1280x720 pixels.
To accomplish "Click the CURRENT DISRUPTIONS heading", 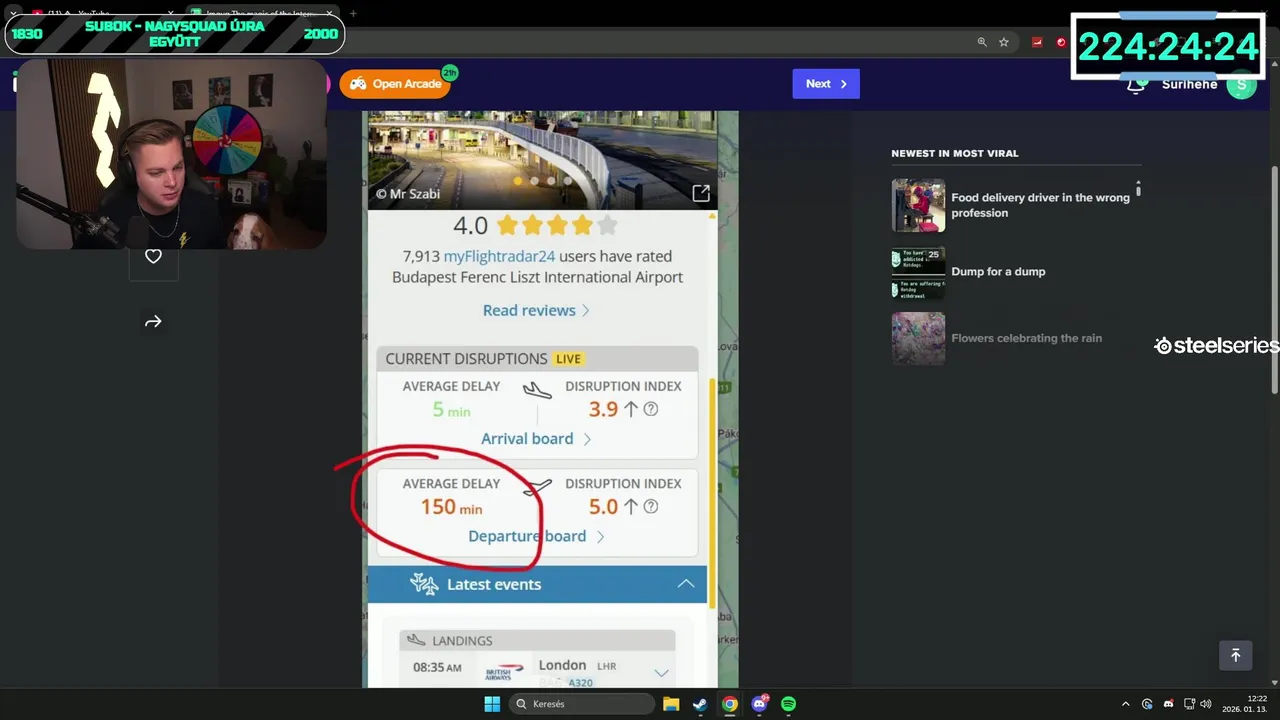I will coord(466,359).
